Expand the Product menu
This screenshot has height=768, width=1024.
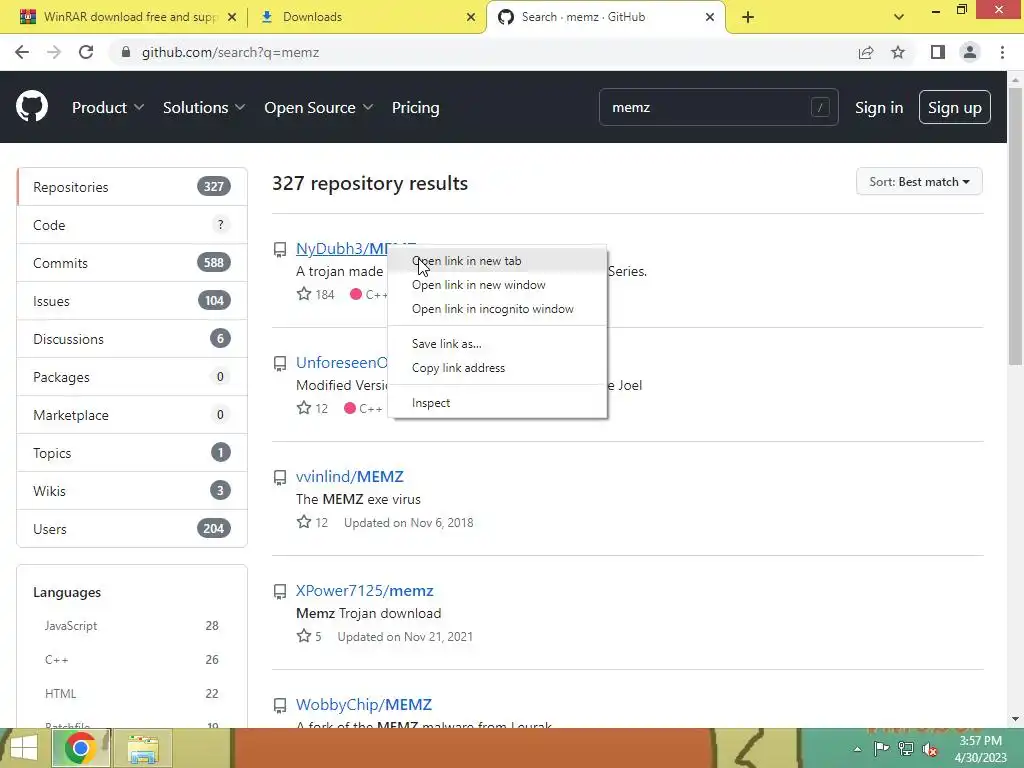[108, 107]
